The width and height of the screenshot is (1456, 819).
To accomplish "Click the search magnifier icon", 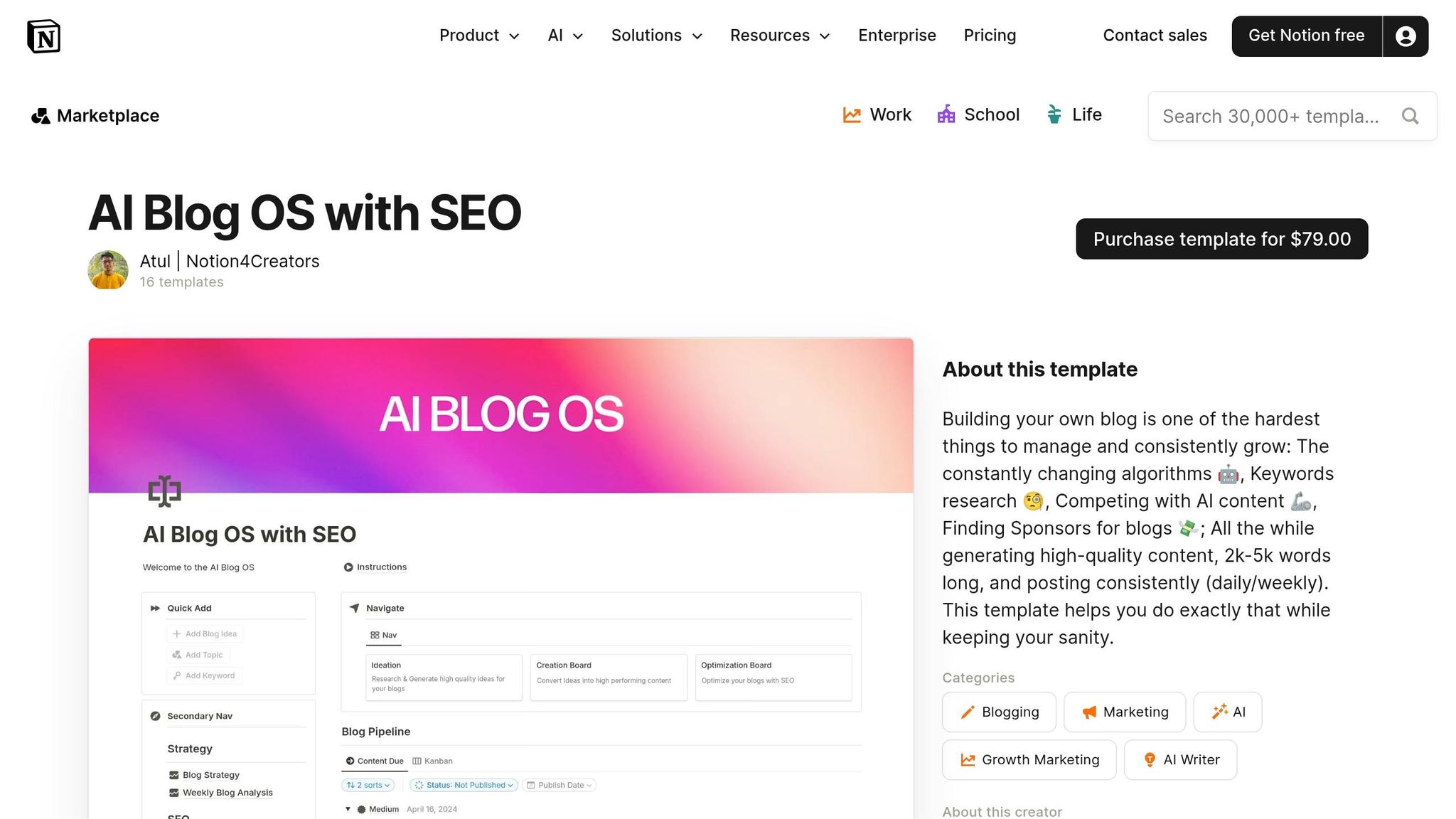I will pyautogui.click(x=1410, y=116).
